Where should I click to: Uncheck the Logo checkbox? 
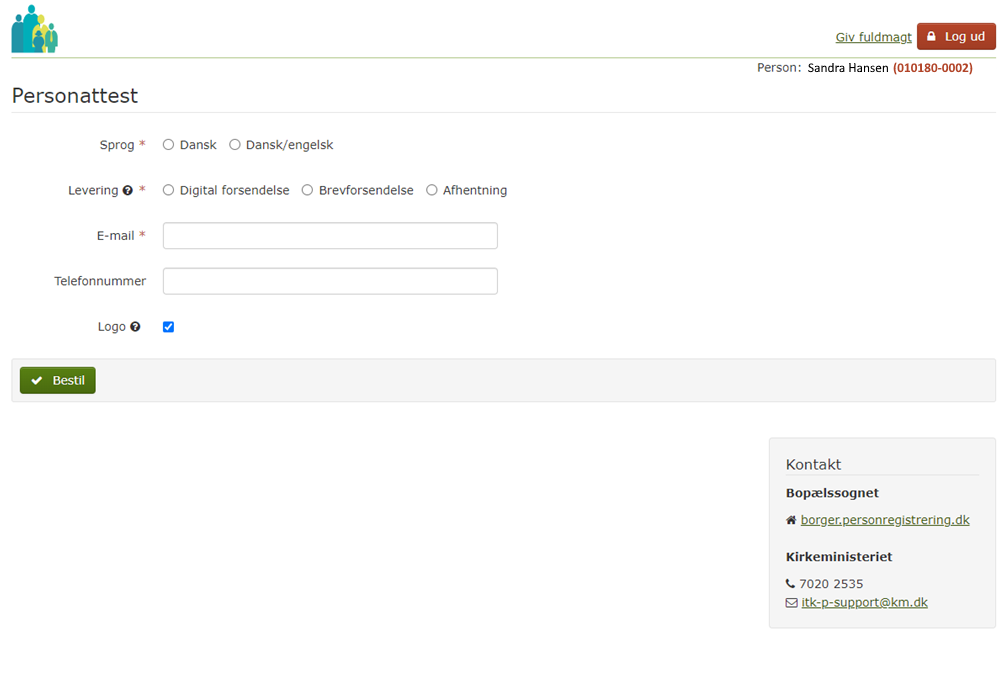[168, 327]
